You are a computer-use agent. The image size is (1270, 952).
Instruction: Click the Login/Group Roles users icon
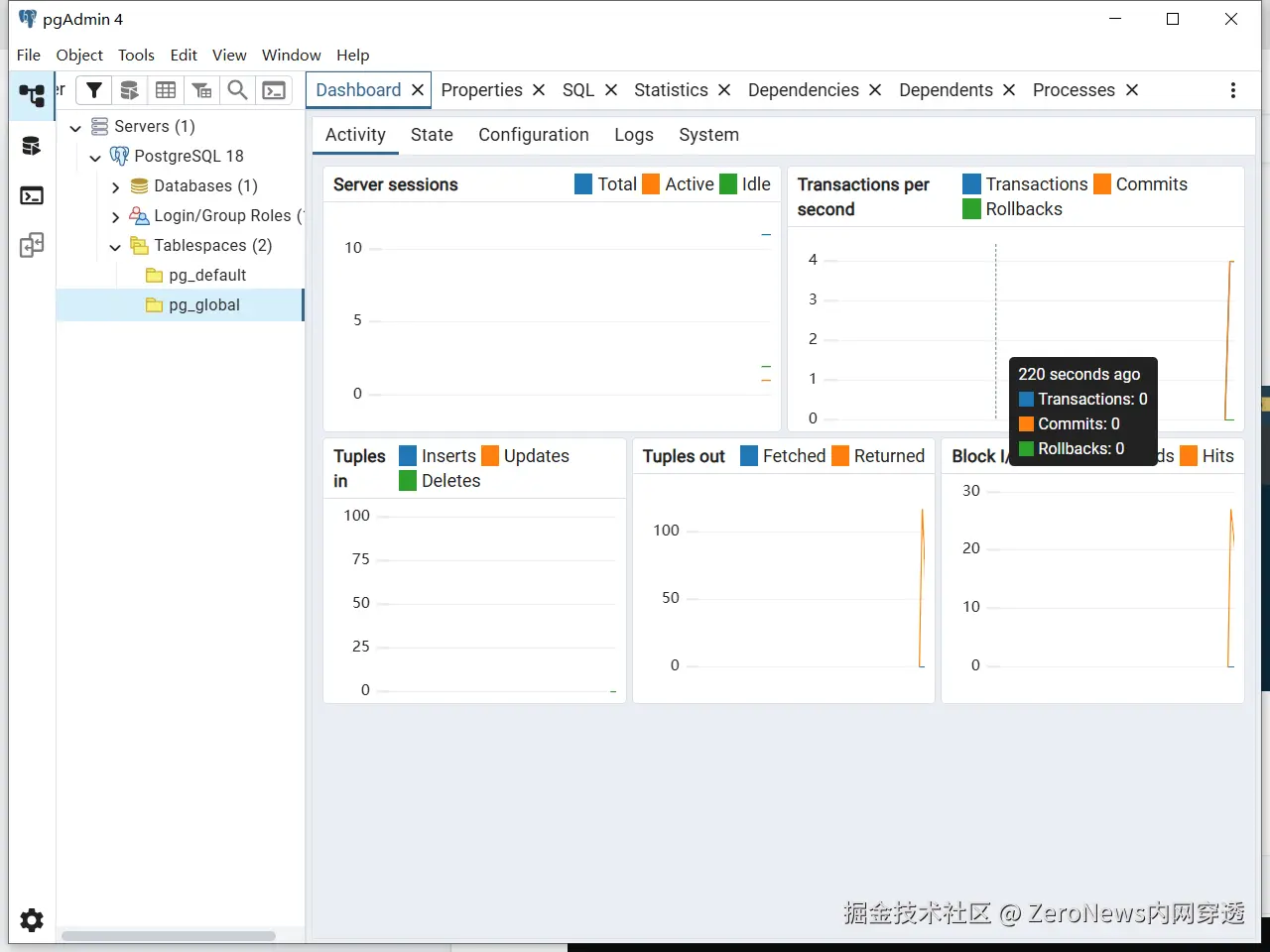(139, 215)
